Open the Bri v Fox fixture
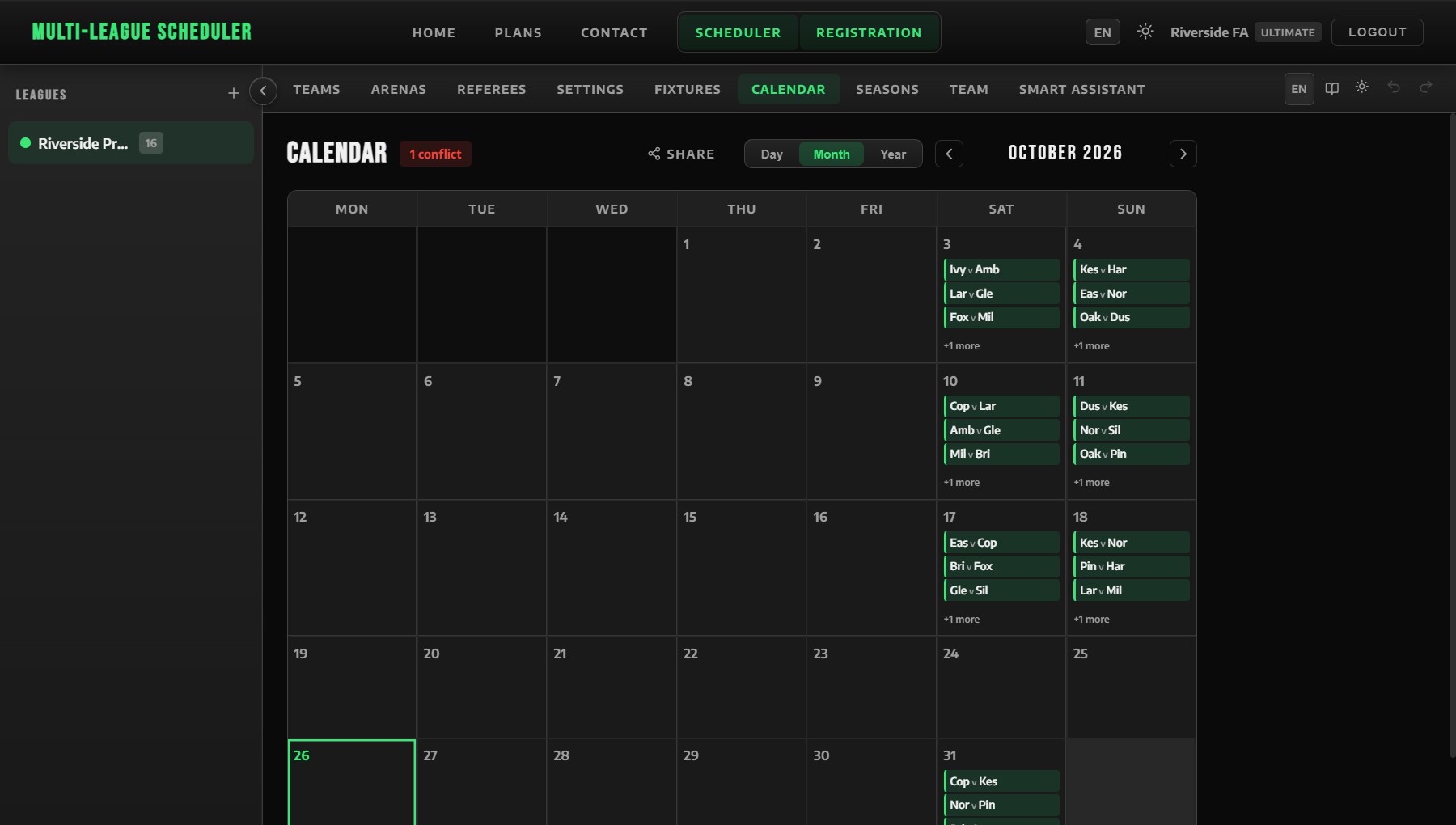1456x825 pixels. 1001,566
